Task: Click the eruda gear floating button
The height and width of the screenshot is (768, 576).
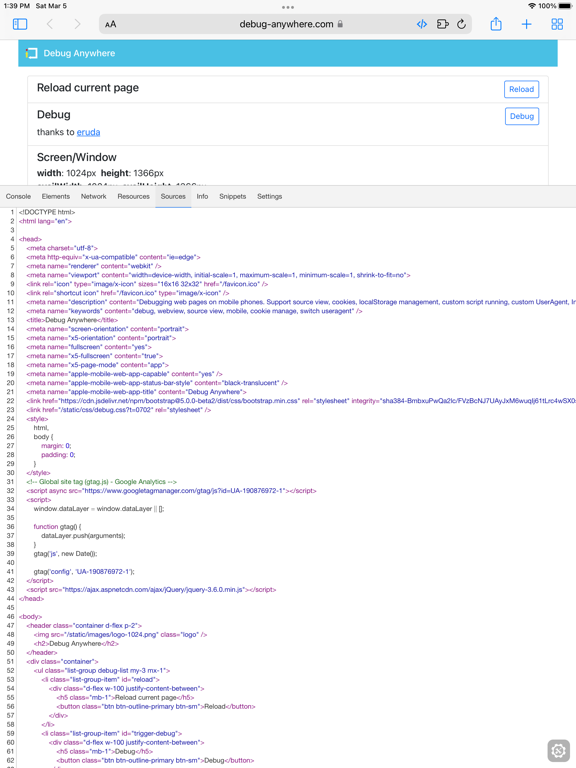Action: [x=558, y=750]
